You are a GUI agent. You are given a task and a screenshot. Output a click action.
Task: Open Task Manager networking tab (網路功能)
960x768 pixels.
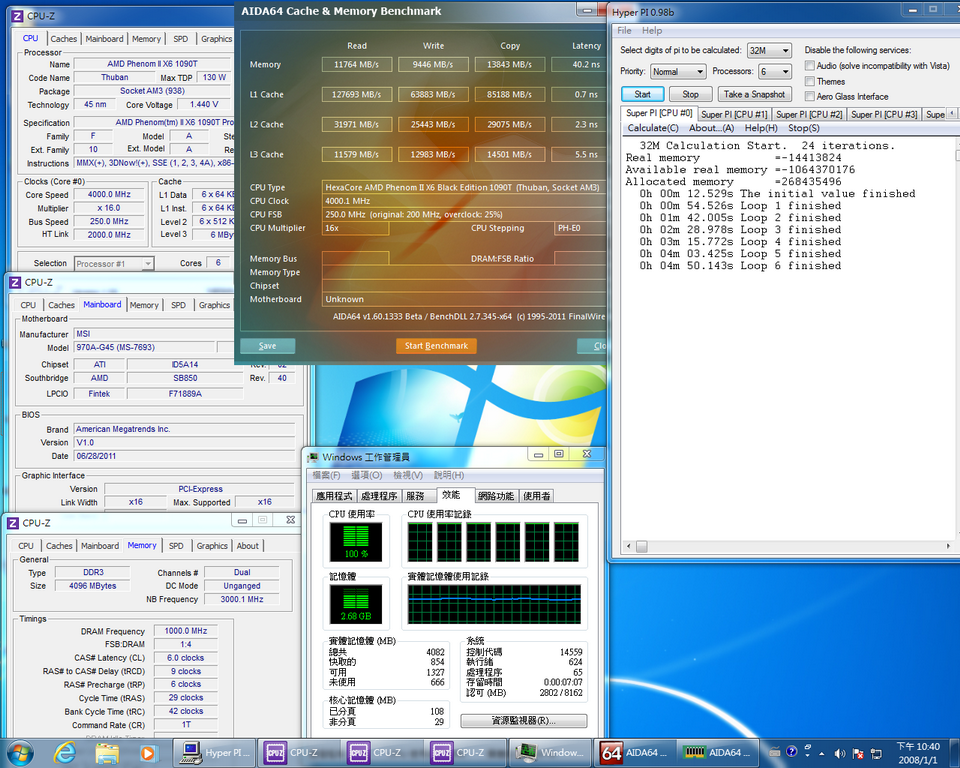click(496, 496)
